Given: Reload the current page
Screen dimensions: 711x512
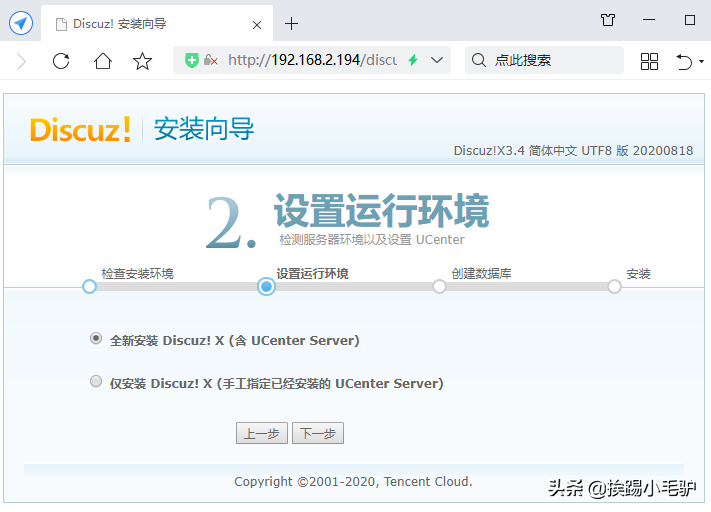Looking at the screenshot, I should [61, 61].
